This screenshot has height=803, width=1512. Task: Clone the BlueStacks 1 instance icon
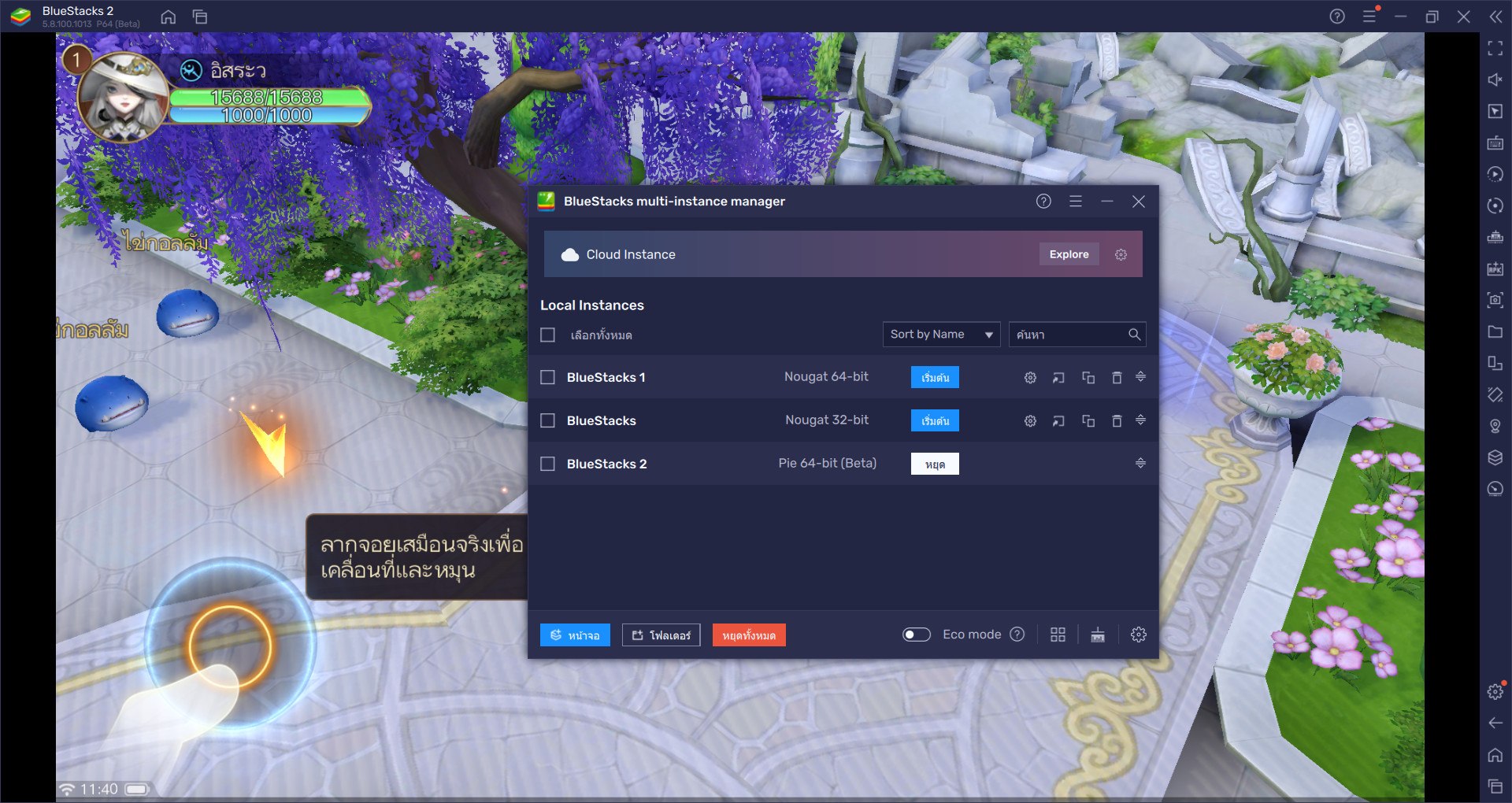(1088, 378)
